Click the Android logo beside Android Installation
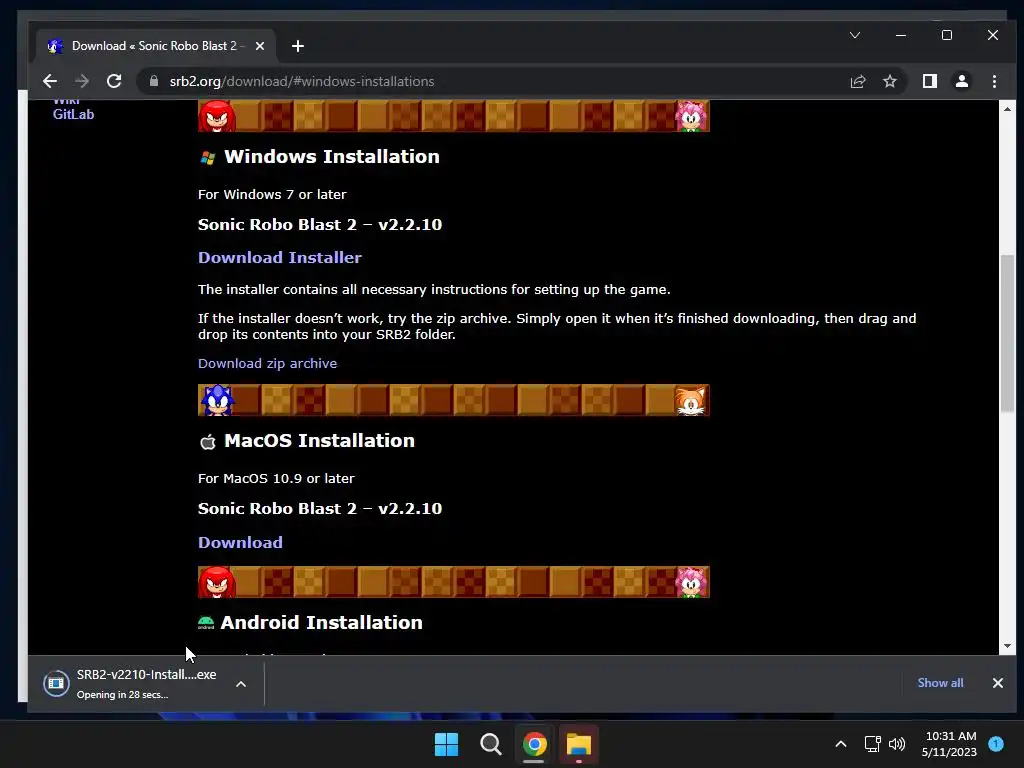The width and height of the screenshot is (1024, 768). pos(206,623)
